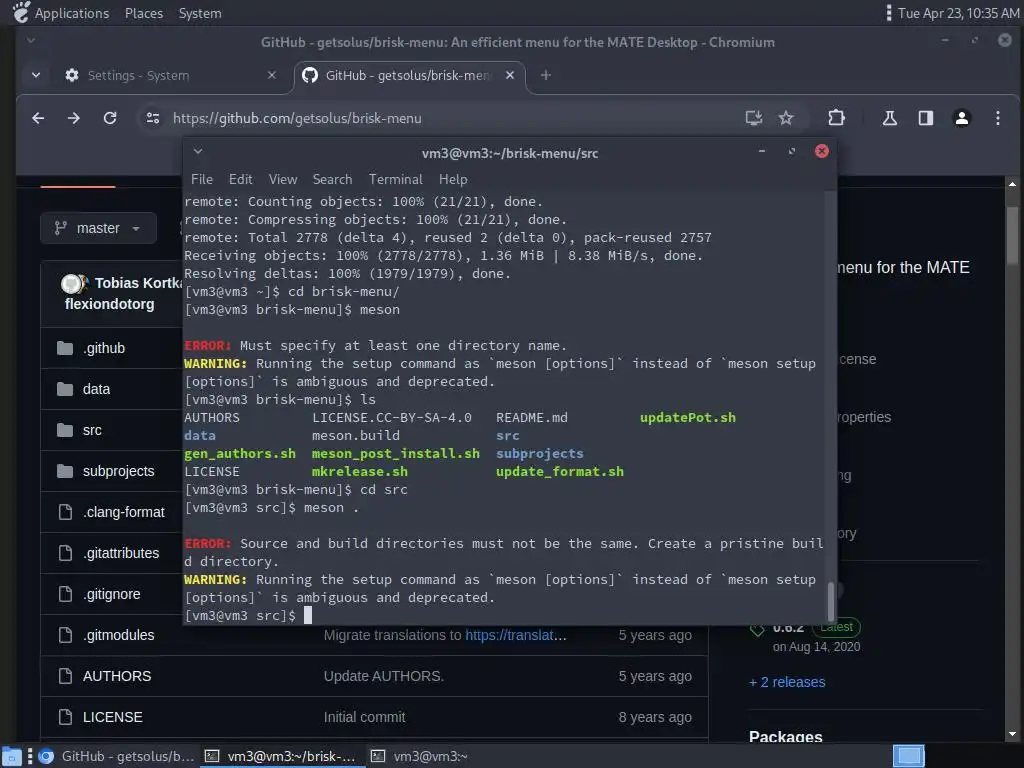1024x768 pixels.
Task: Bookmark this page with the star icon
Action: (x=786, y=118)
